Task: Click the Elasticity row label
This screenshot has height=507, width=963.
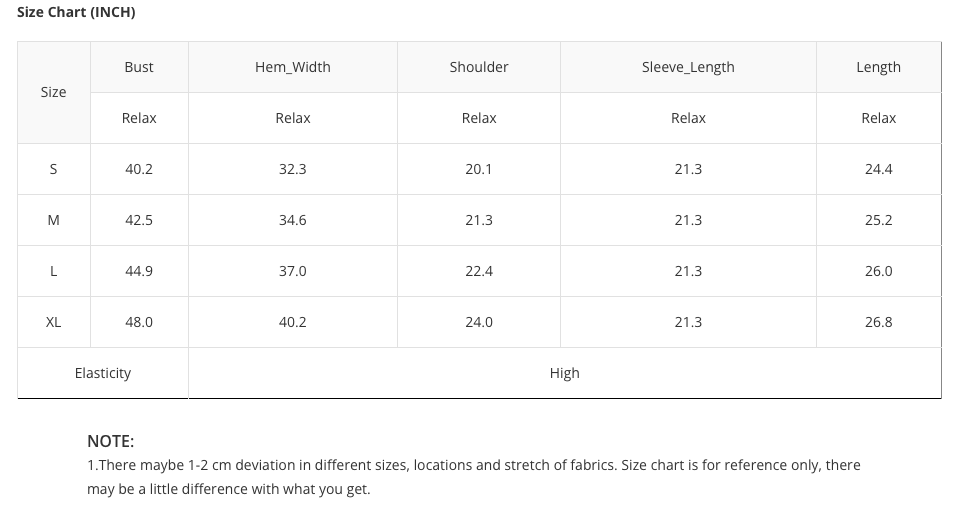Action: click(x=103, y=373)
